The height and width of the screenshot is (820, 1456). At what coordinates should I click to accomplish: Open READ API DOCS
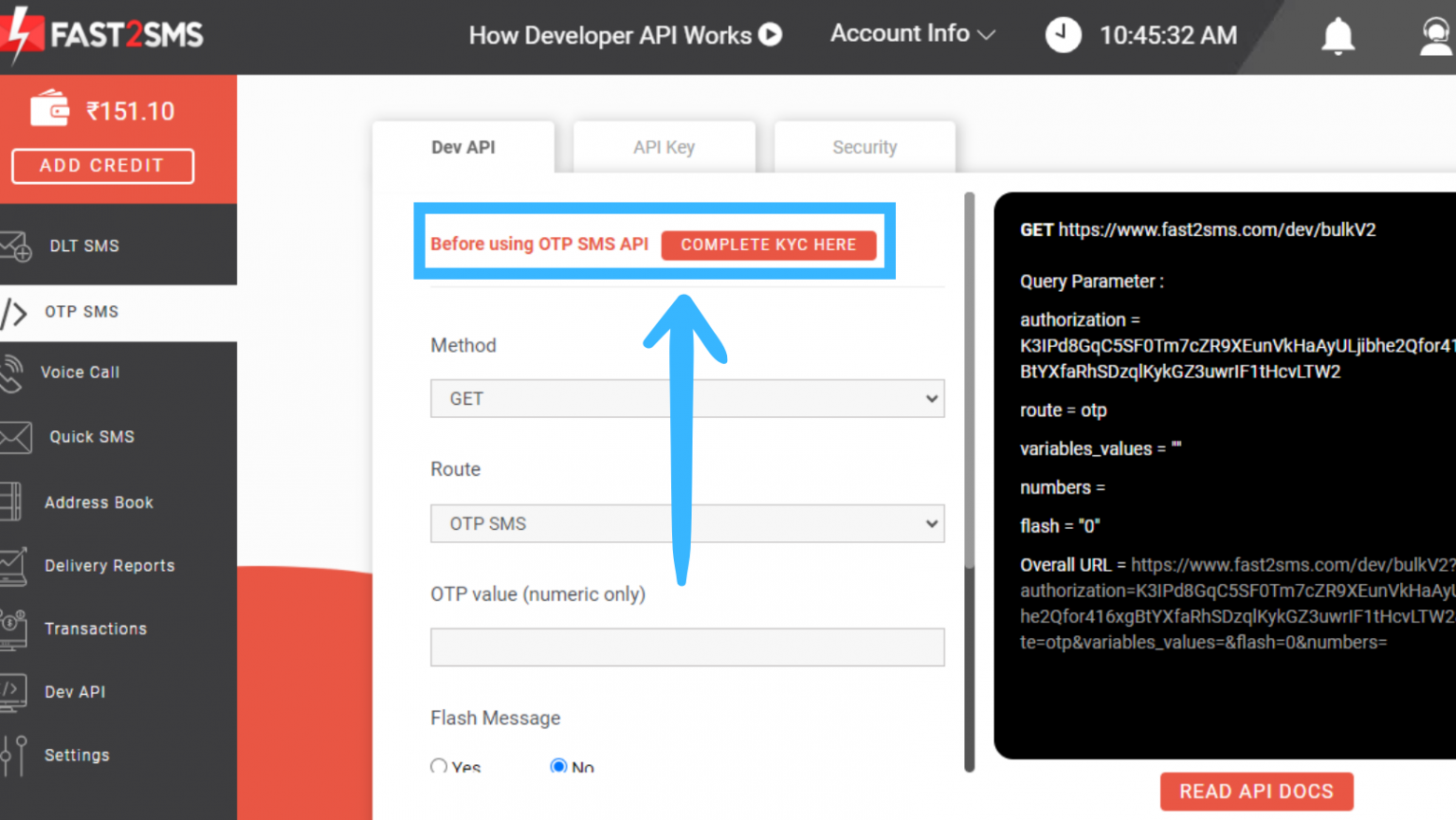coord(1255,791)
